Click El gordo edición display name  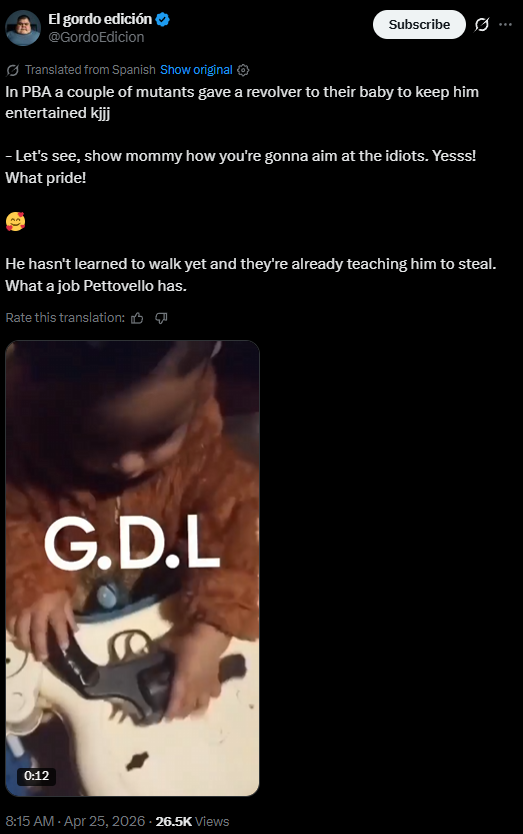(x=100, y=19)
